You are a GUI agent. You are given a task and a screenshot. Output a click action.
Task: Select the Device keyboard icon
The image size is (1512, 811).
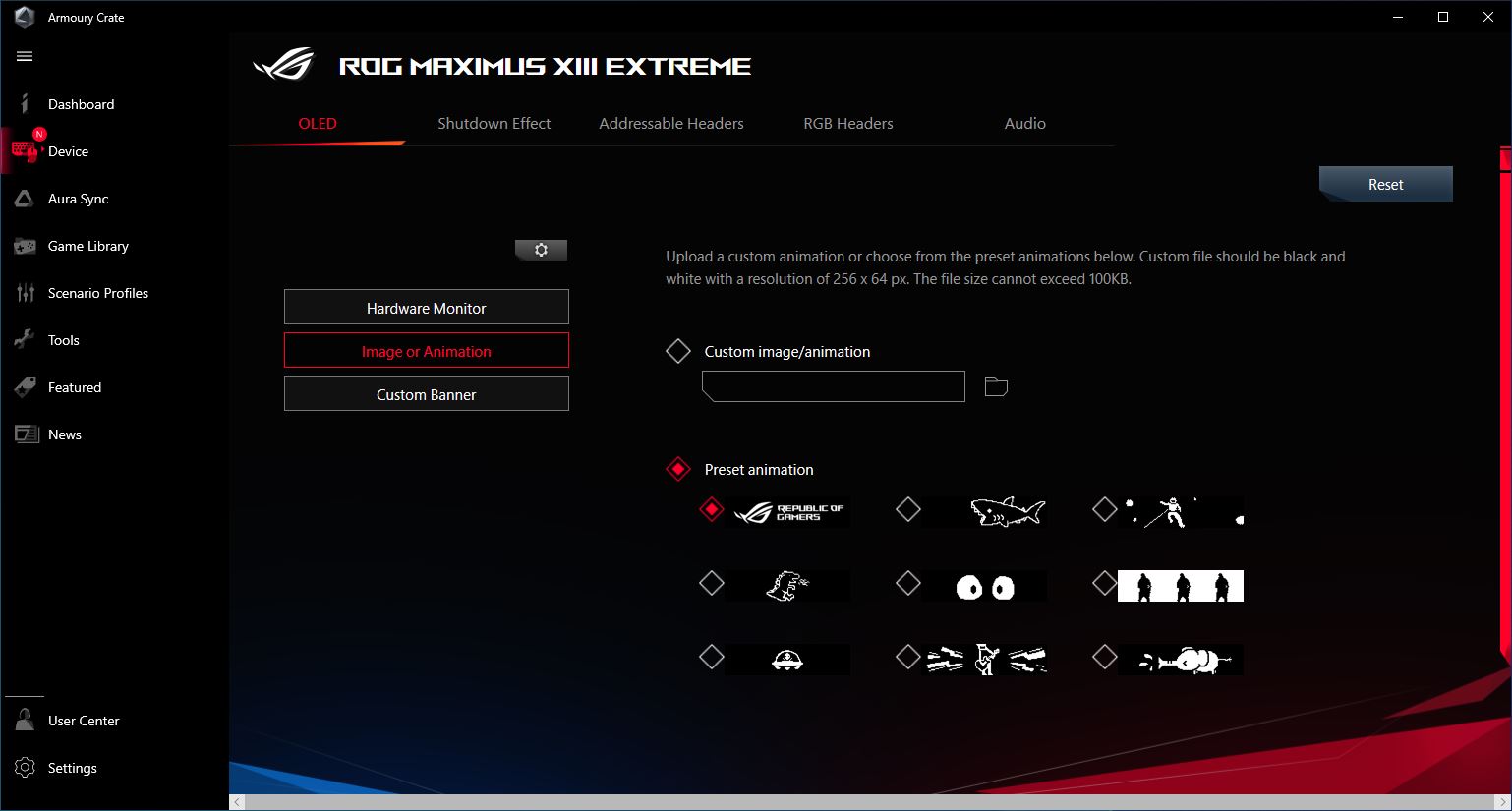(25, 151)
